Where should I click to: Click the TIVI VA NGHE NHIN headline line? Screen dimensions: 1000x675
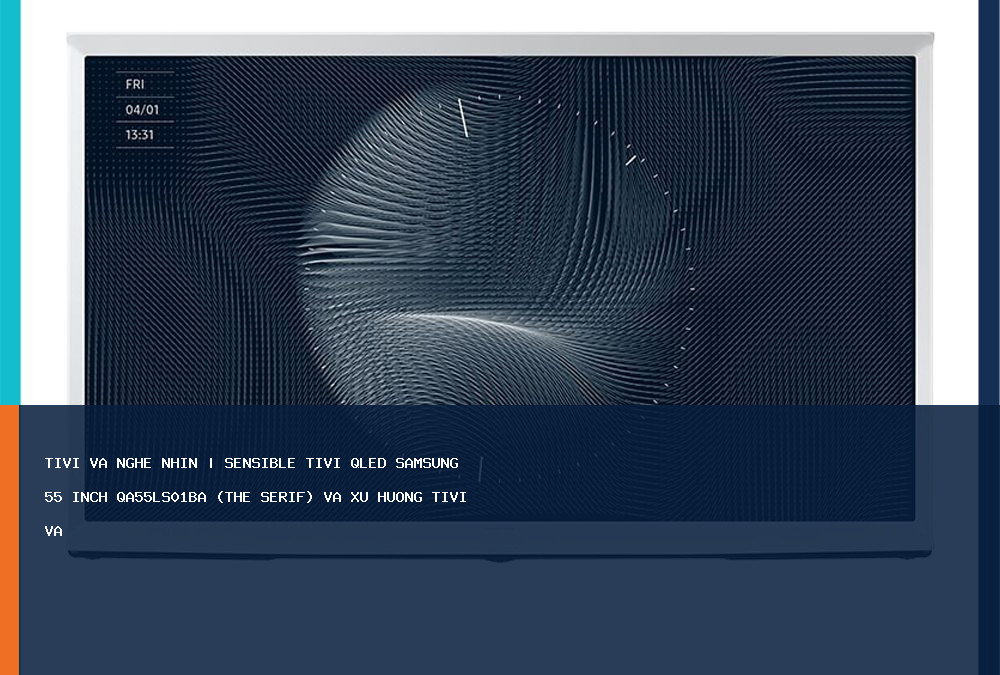coord(251,463)
